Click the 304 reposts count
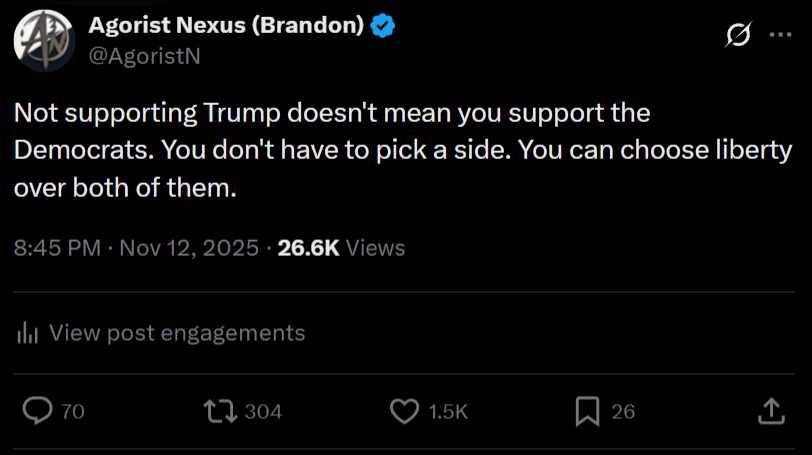812x455 pixels. [x=263, y=411]
